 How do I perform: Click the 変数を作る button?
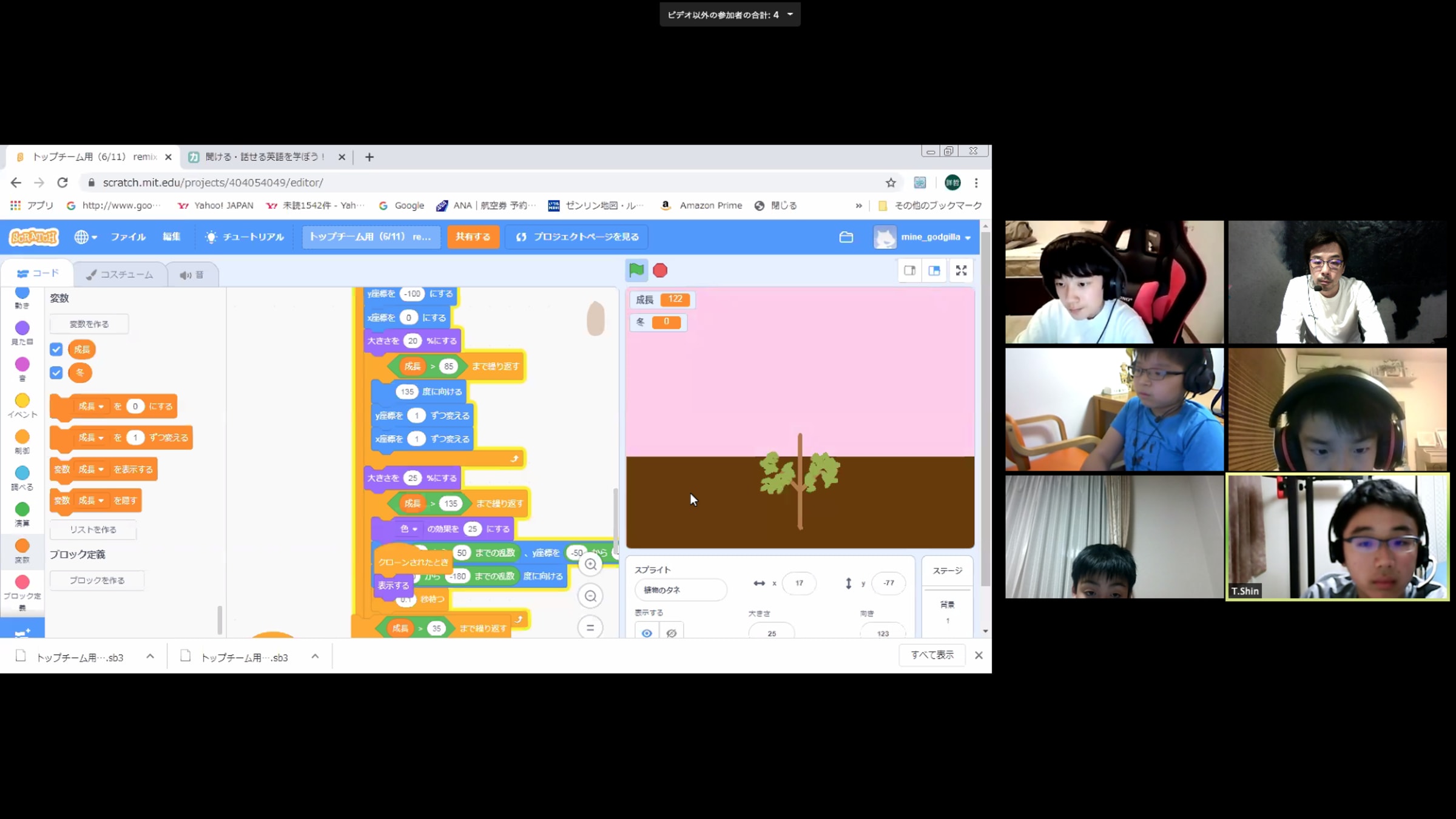coord(89,324)
